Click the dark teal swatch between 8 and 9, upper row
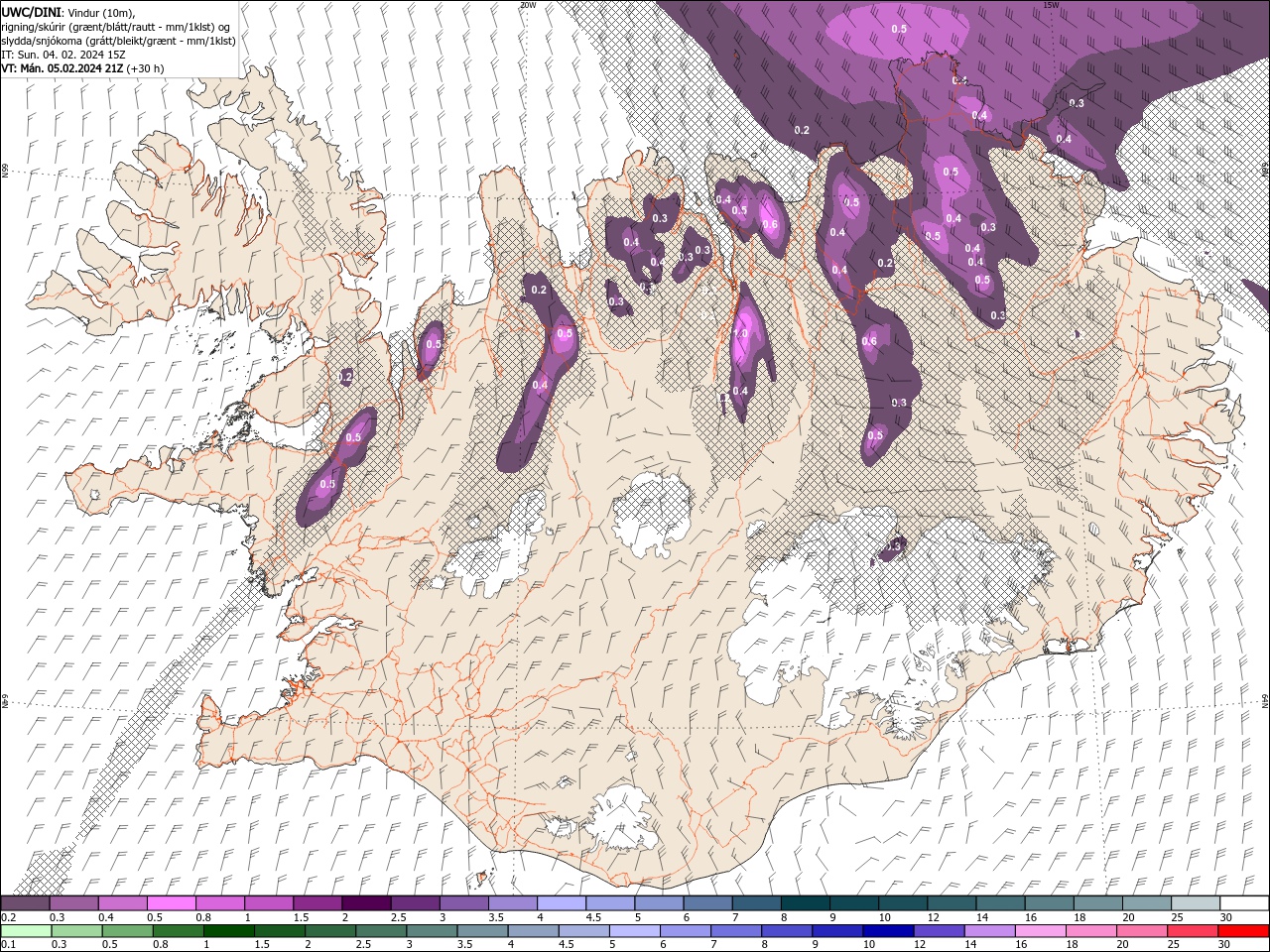 (x=805, y=903)
